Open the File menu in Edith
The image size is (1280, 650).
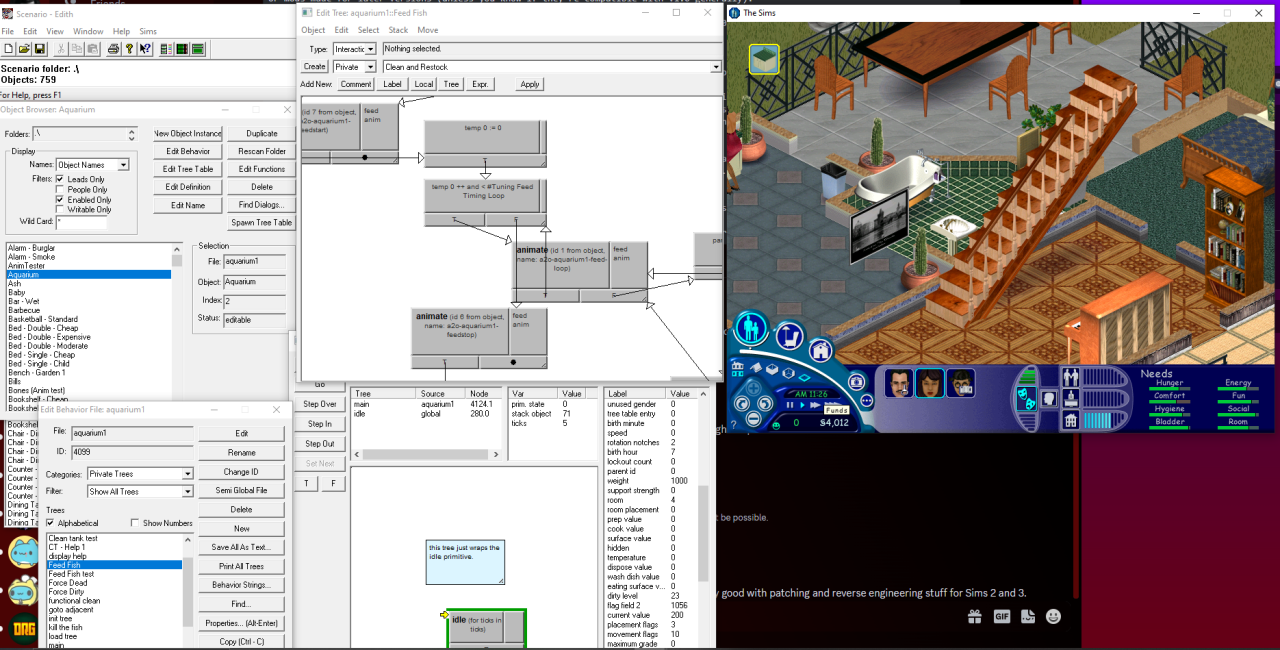coord(7,32)
